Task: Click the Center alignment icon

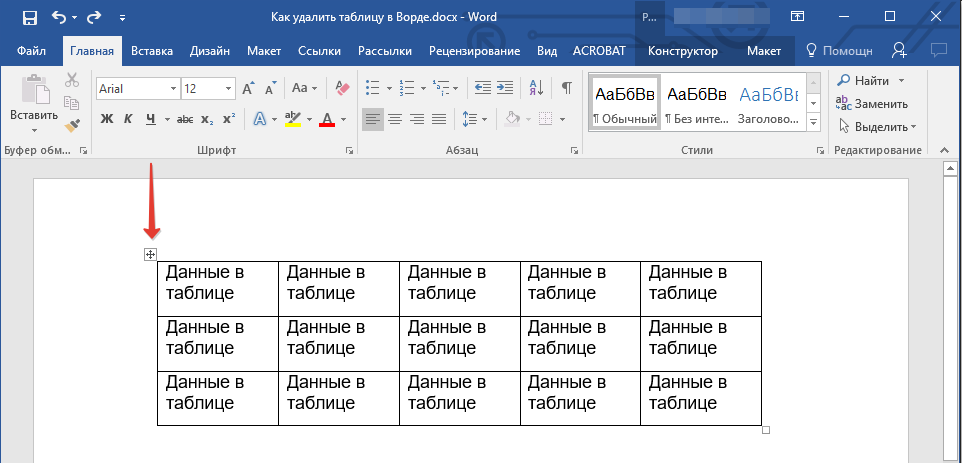Action: 395,119
